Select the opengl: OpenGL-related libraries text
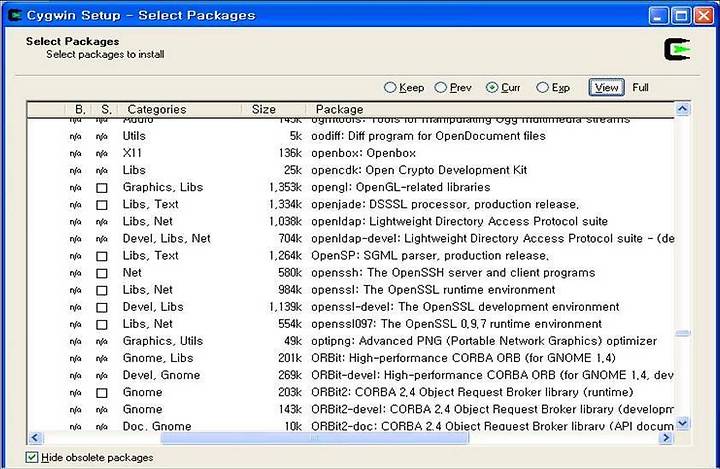This screenshot has width=720, height=469. [400, 187]
